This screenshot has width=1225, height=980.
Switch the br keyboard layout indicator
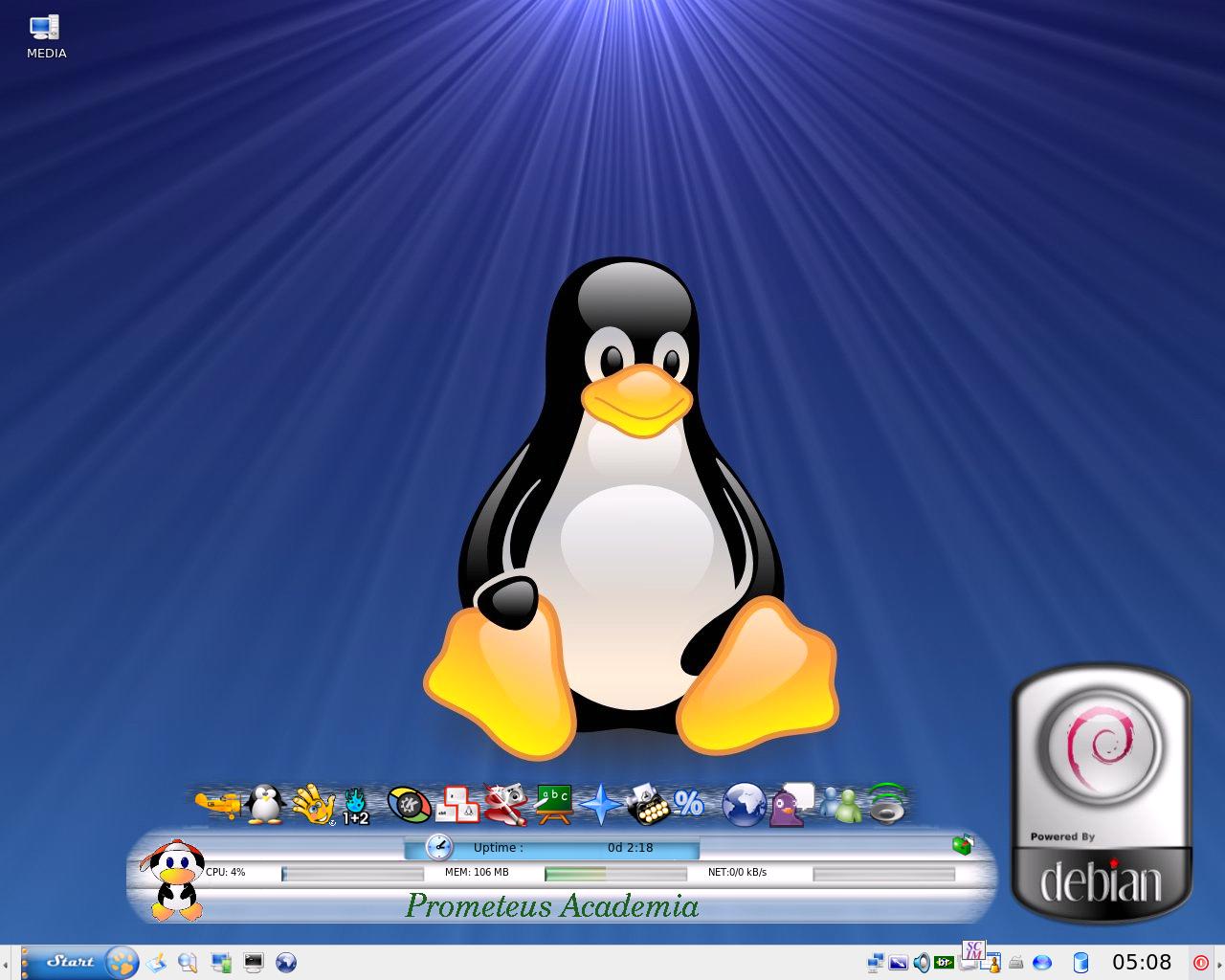click(944, 962)
